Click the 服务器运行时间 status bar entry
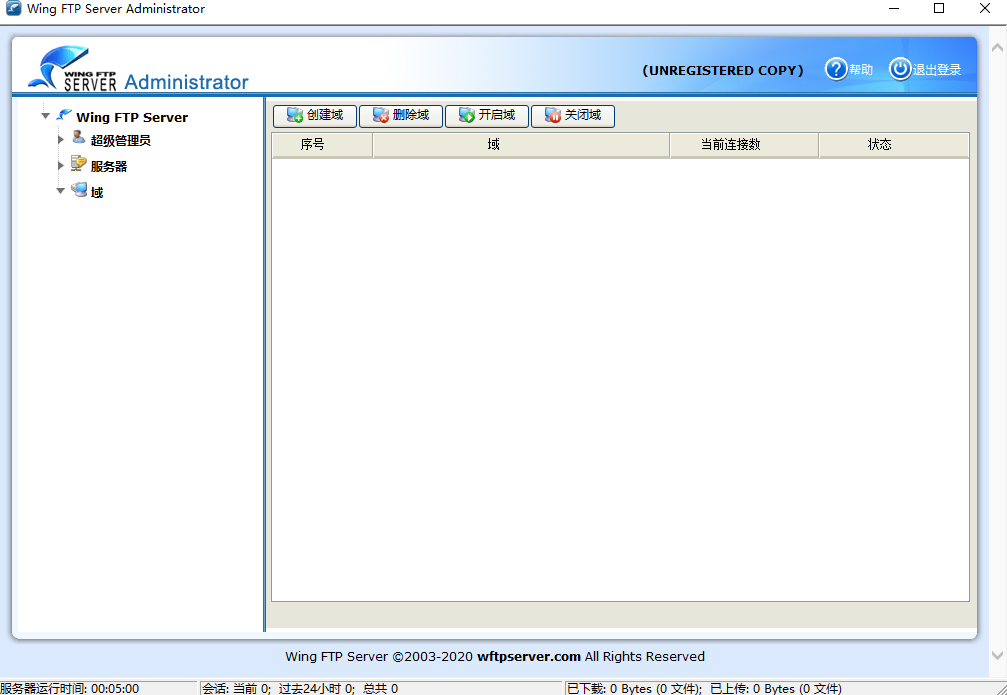 click(69, 689)
